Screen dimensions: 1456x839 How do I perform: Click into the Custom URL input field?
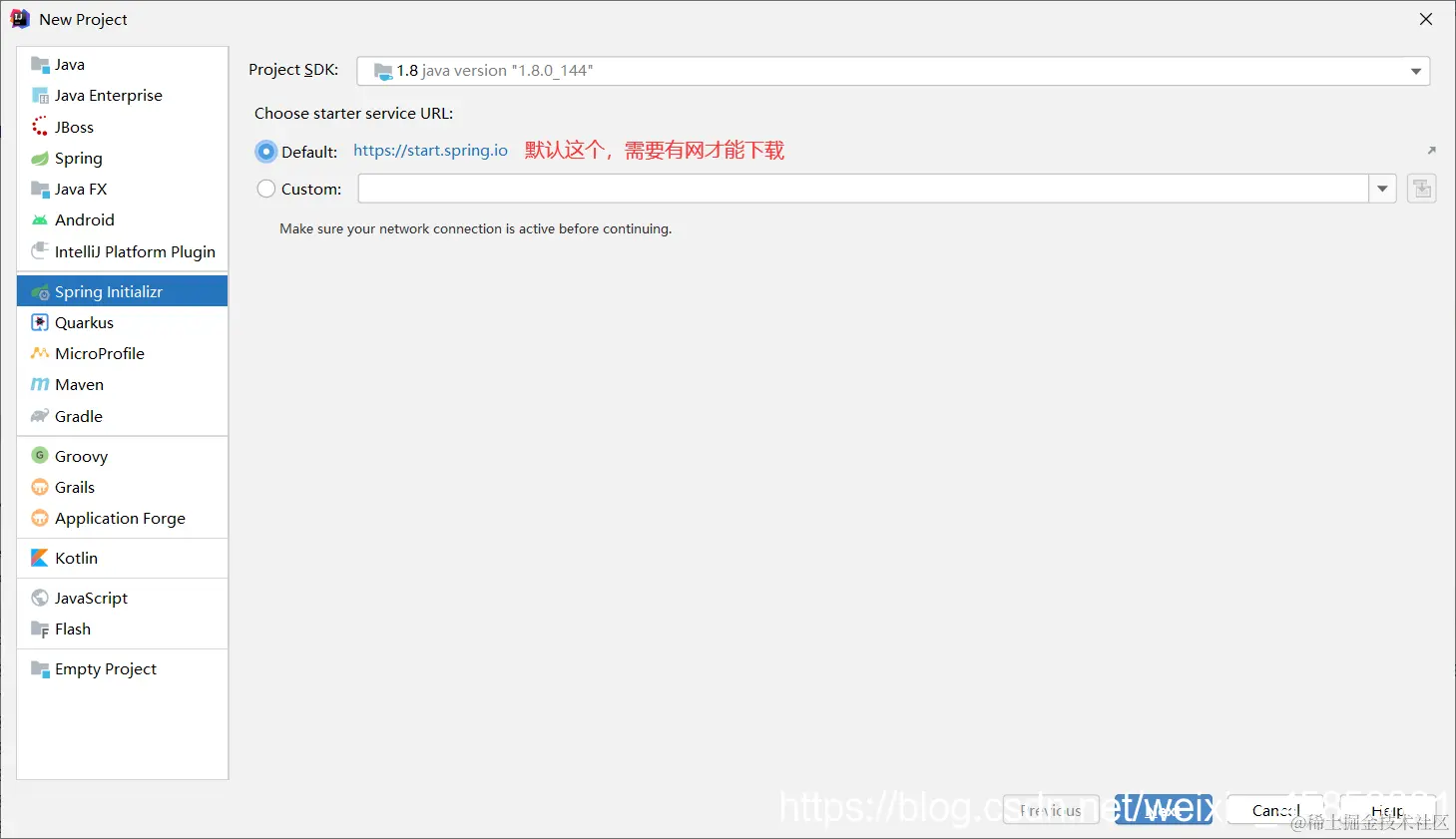click(863, 189)
